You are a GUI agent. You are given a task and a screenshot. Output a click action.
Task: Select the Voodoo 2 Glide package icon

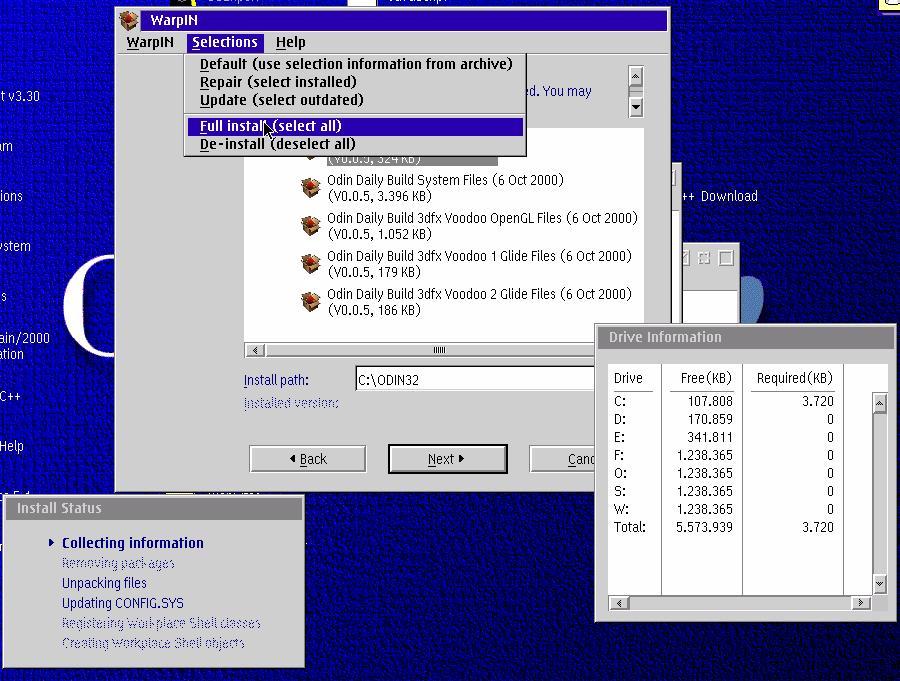[x=311, y=301]
